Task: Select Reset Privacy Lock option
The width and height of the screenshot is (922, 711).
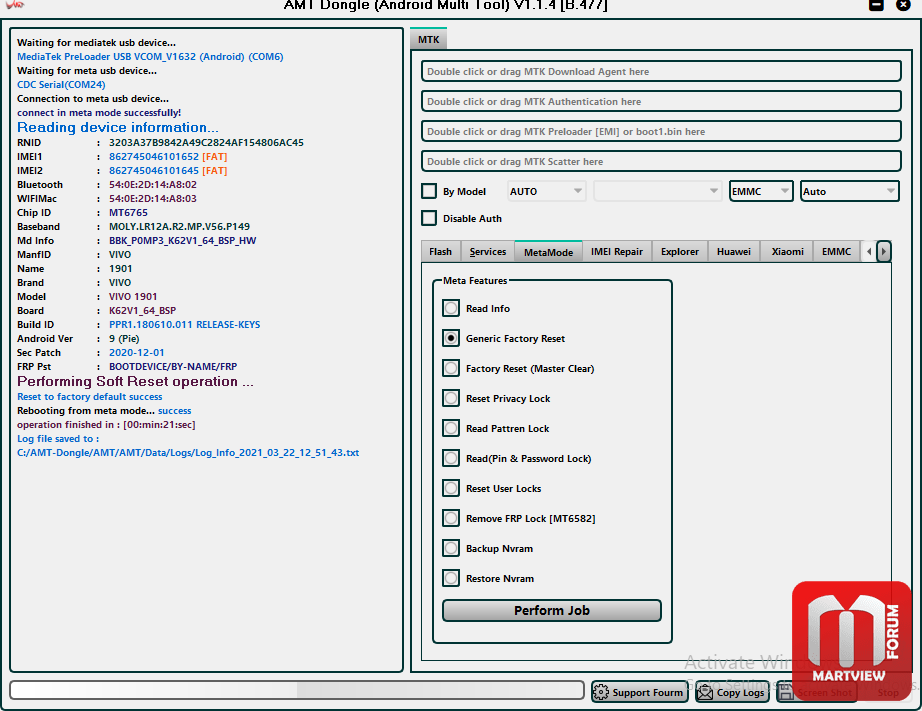Action: (x=451, y=398)
